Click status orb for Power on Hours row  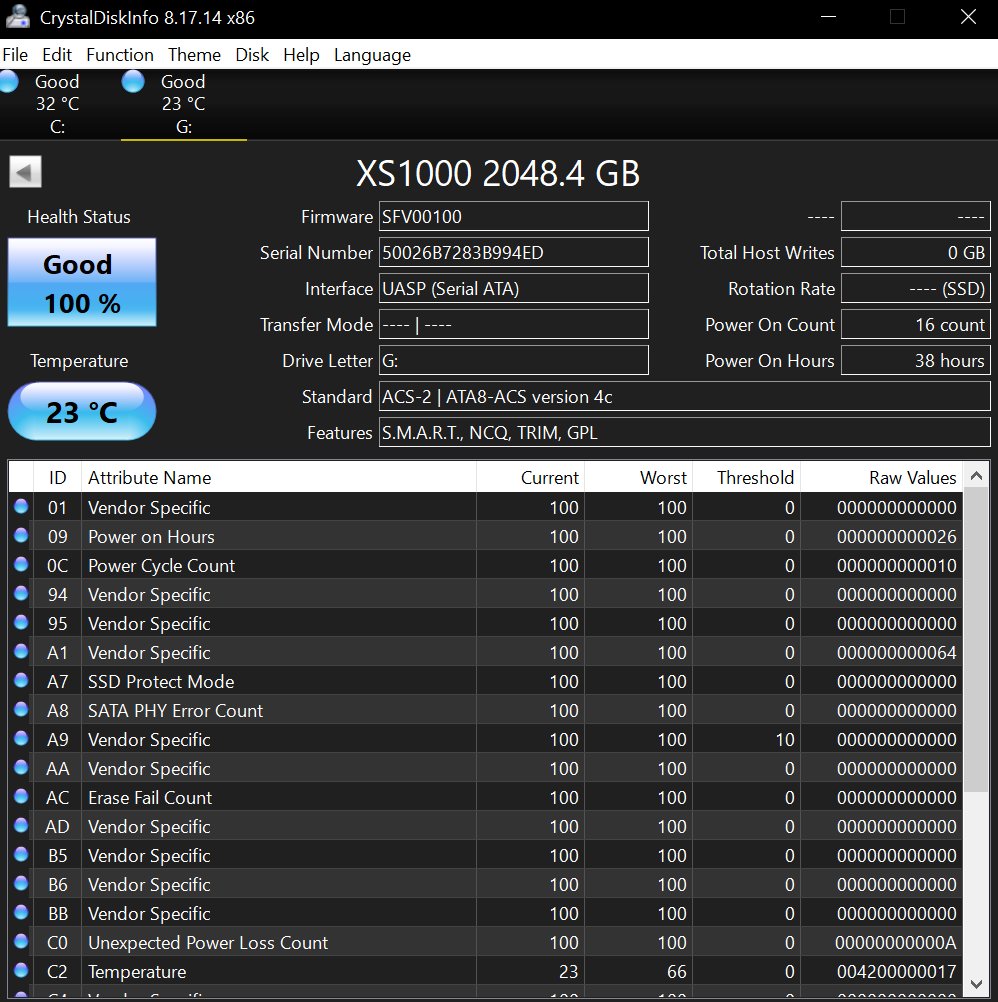click(21, 537)
